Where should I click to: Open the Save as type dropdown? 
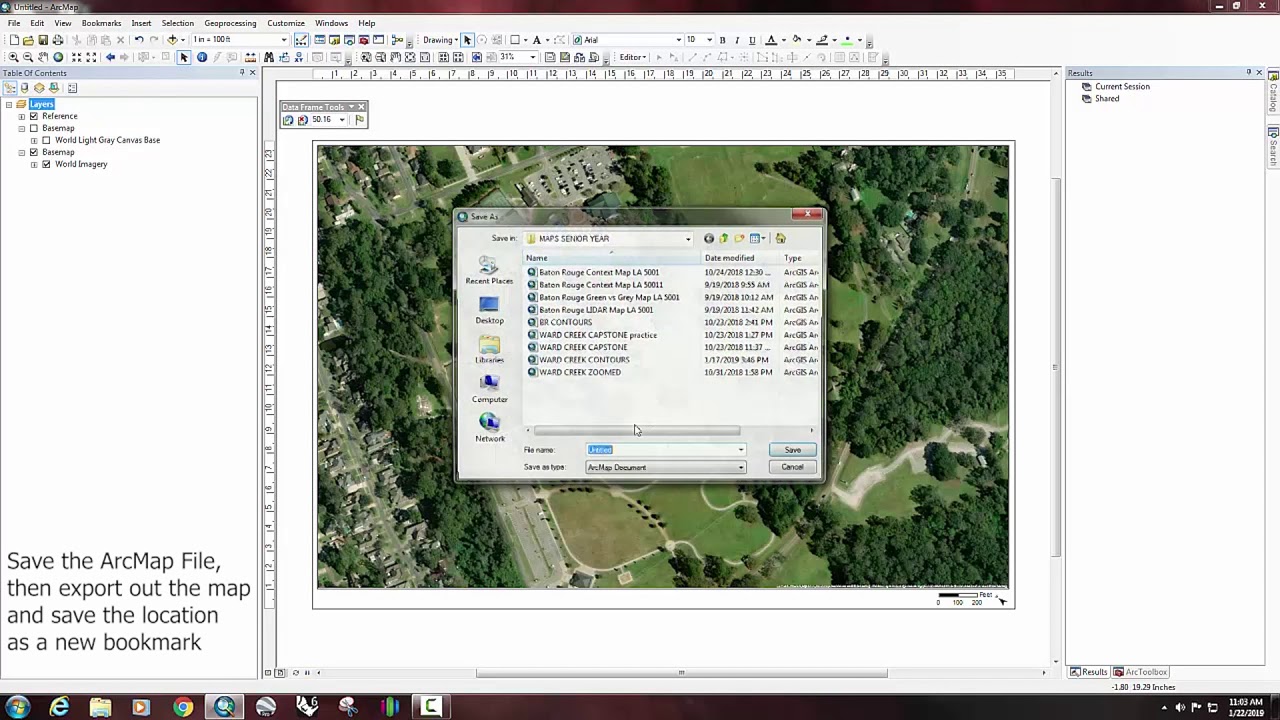[x=741, y=467]
